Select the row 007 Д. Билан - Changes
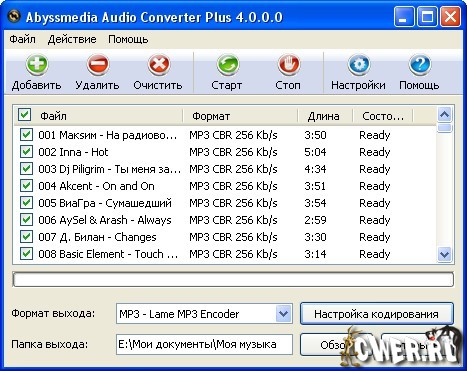 [225, 237]
